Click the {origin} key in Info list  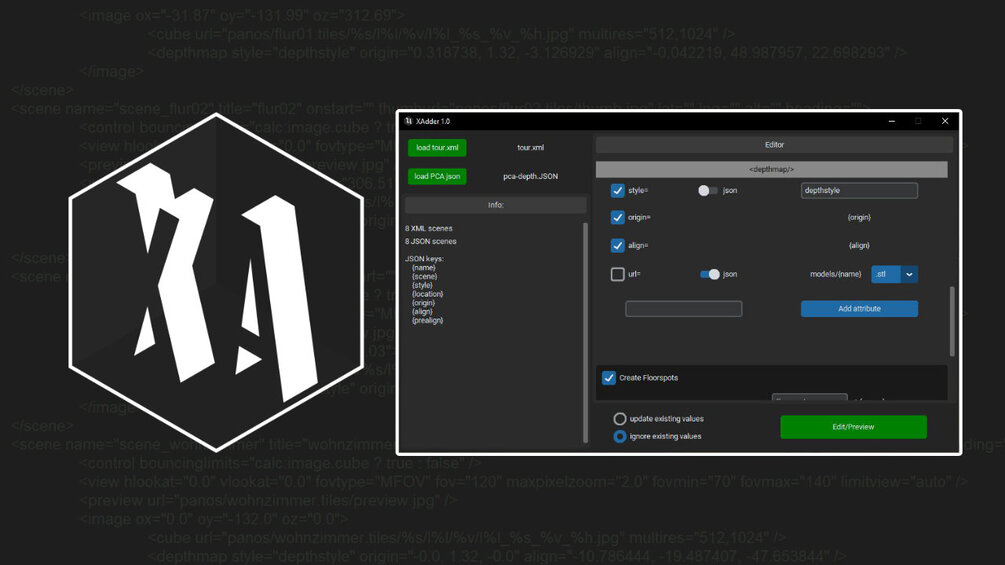pyautogui.click(x=424, y=303)
